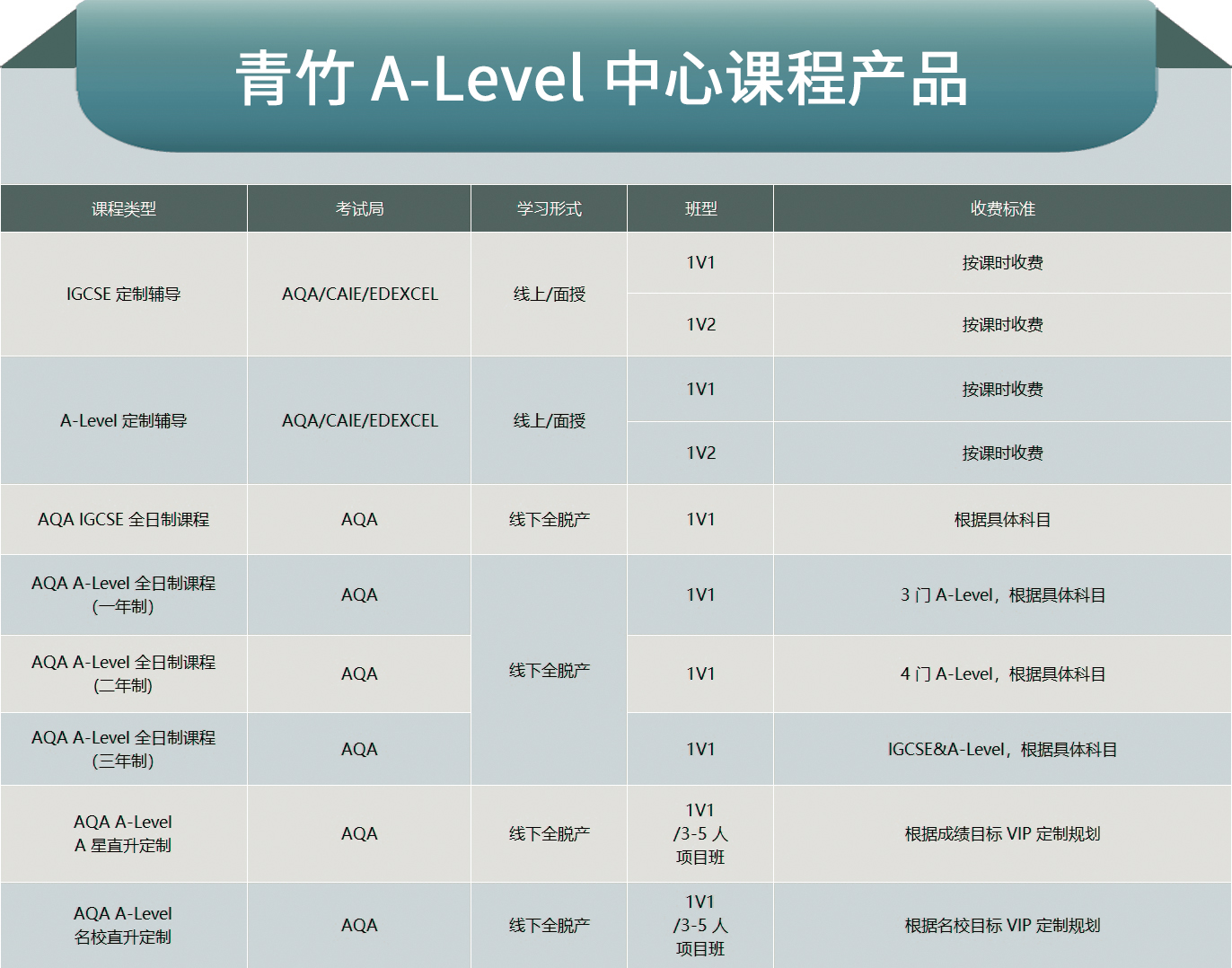Click the AQA A-Level A 星直升定制 cell

pyautogui.click(x=124, y=833)
